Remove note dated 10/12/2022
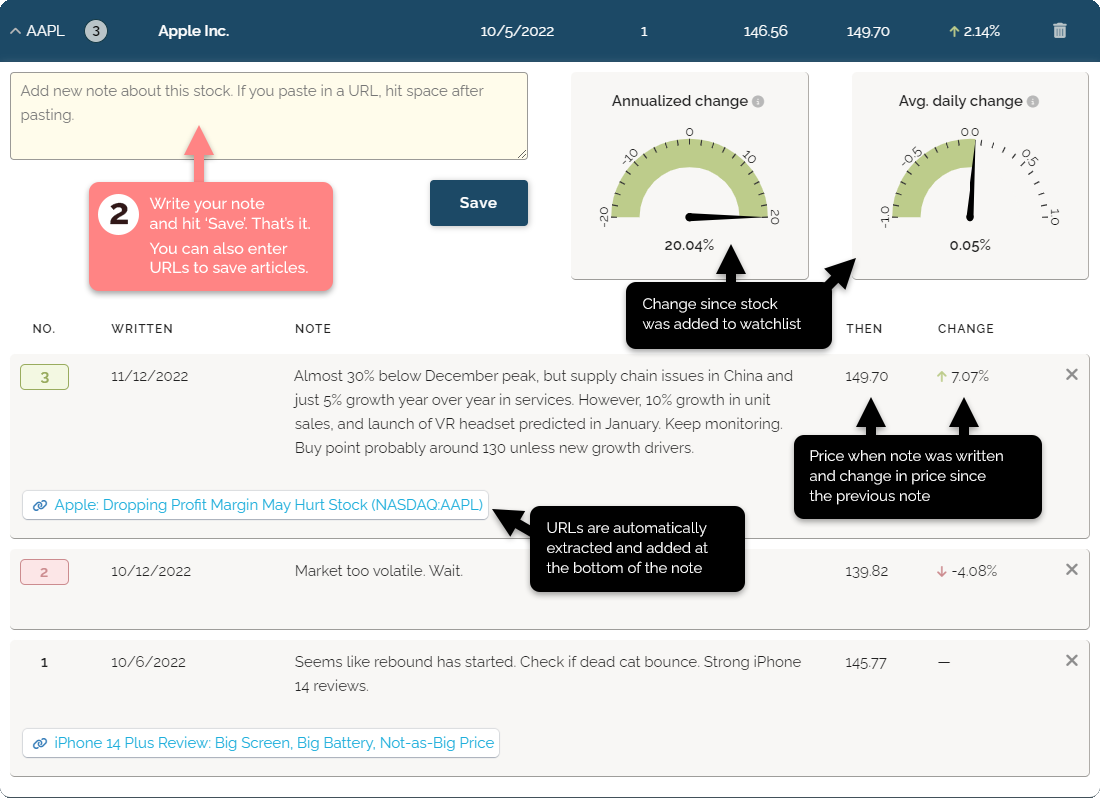The image size is (1100, 798). click(1071, 569)
